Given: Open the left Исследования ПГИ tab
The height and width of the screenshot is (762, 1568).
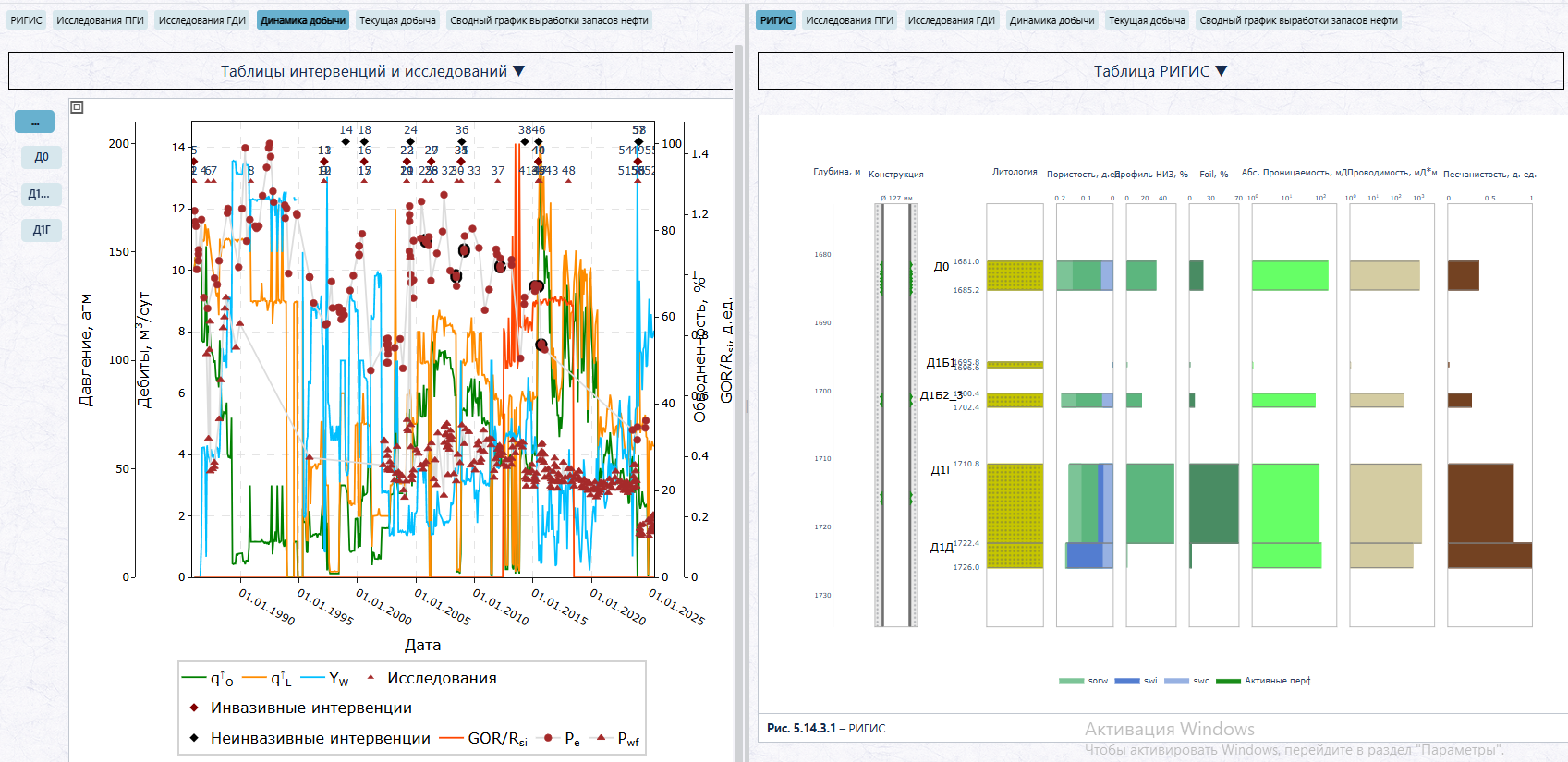Looking at the screenshot, I should click(x=100, y=20).
